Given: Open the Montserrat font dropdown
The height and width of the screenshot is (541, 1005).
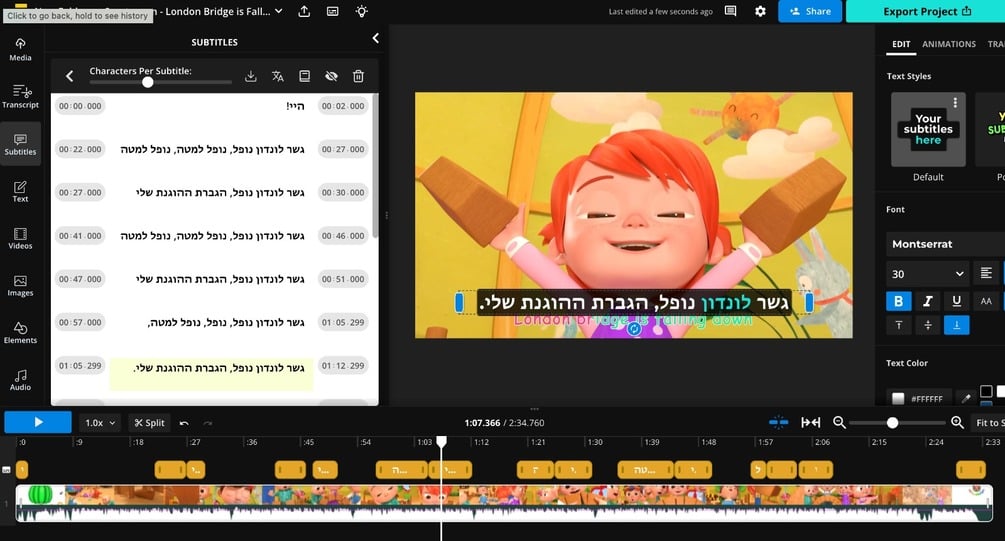Looking at the screenshot, I should click(945, 244).
